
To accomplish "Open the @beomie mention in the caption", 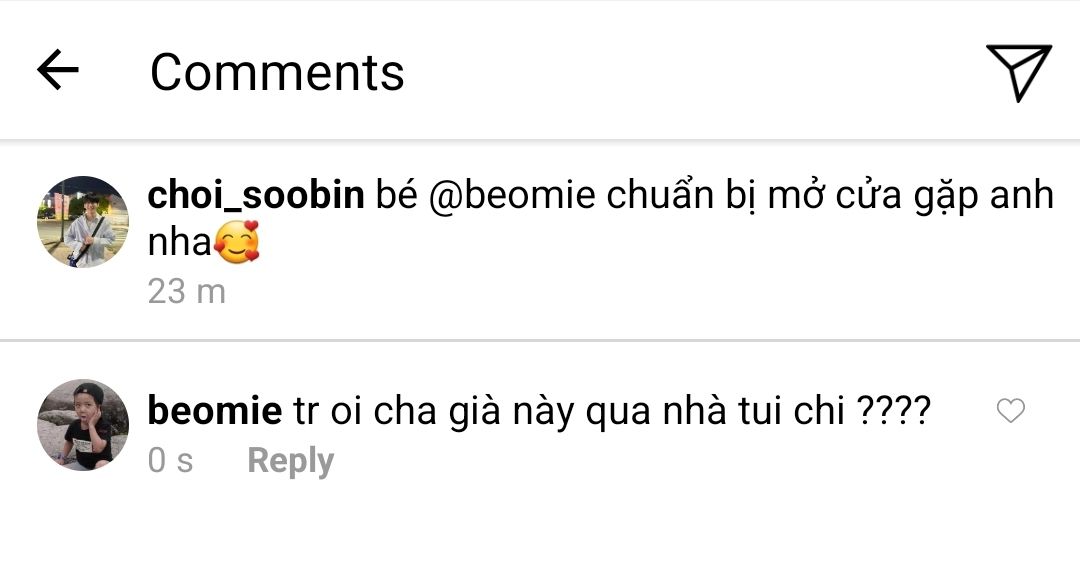I will (x=512, y=196).
